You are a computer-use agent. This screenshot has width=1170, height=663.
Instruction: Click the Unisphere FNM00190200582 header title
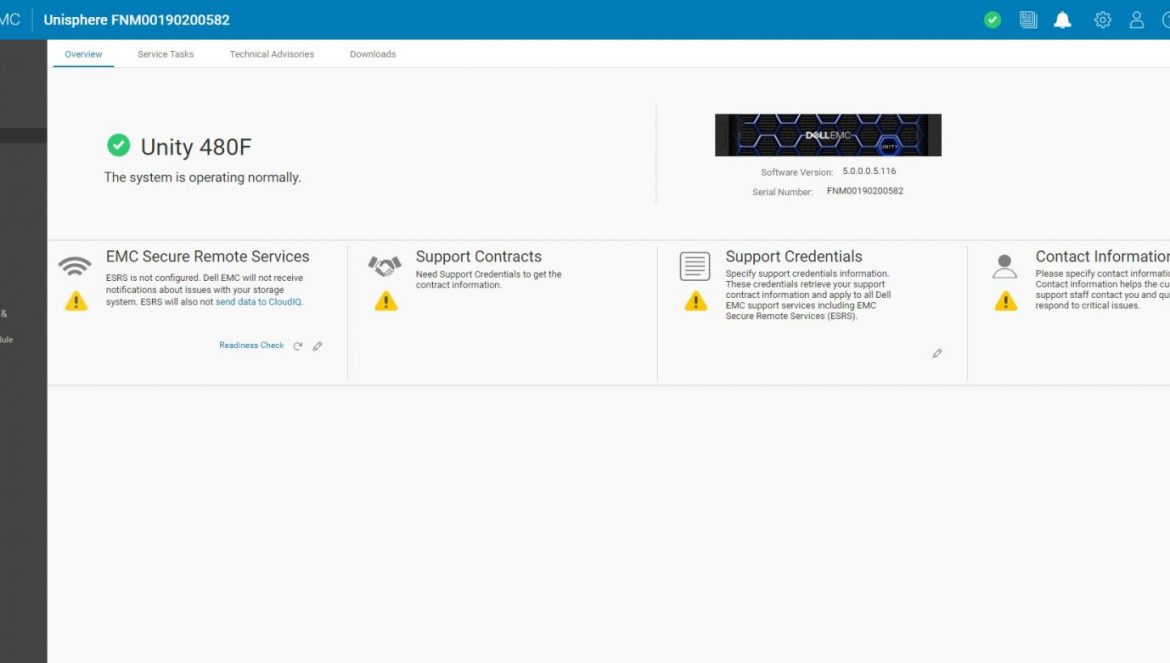[137, 20]
